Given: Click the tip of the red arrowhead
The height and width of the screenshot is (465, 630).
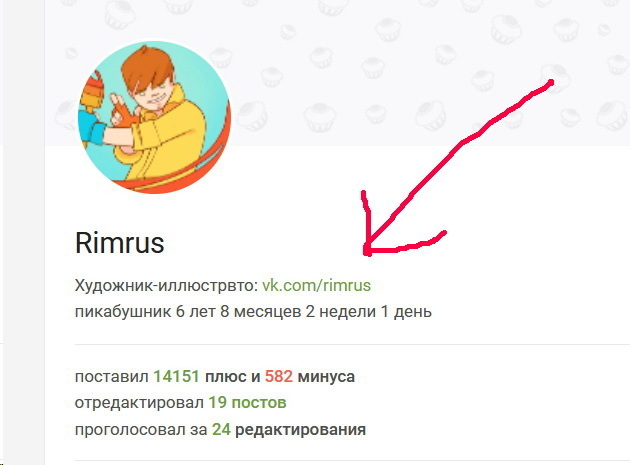Looking at the screenshot, I should [366, 252].
